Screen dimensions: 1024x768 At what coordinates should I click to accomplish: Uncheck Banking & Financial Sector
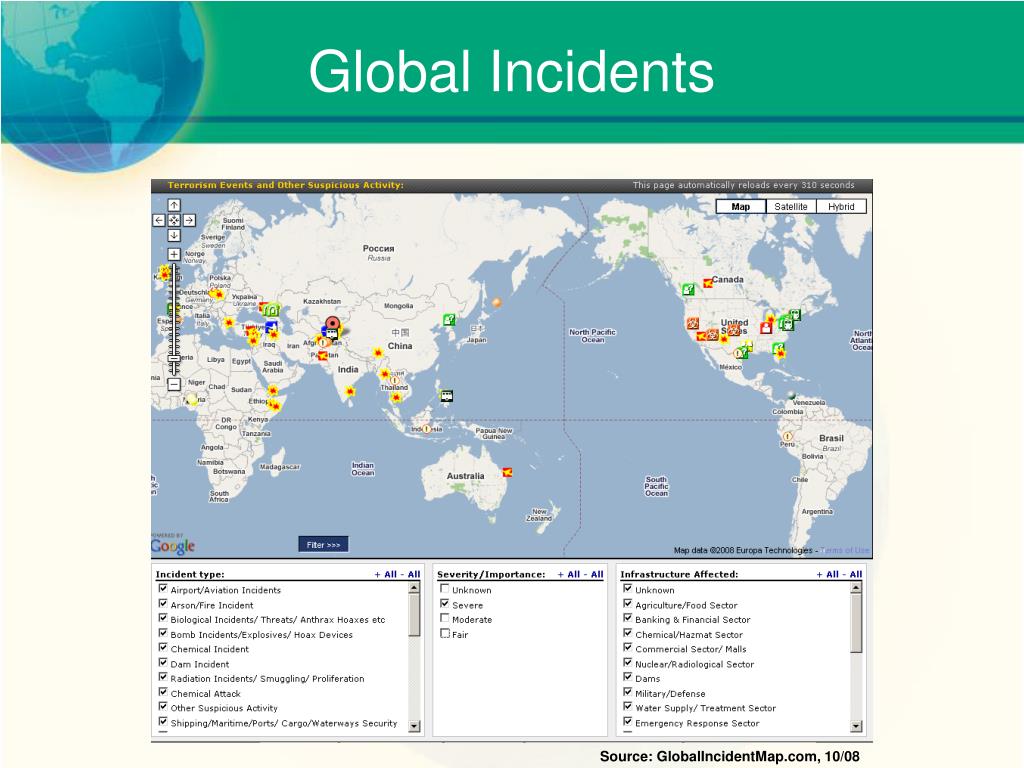[628, 618]
